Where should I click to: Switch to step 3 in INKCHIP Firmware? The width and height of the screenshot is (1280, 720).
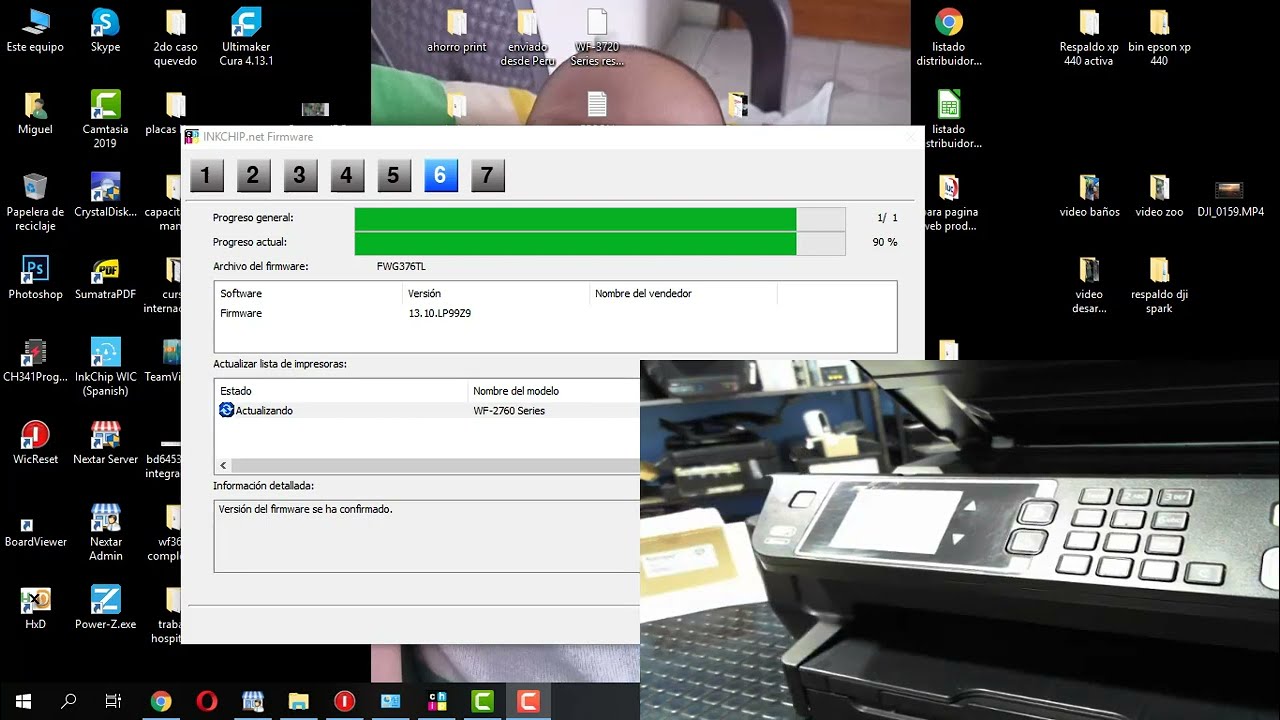pyautogui.click(x=300, y=176)
